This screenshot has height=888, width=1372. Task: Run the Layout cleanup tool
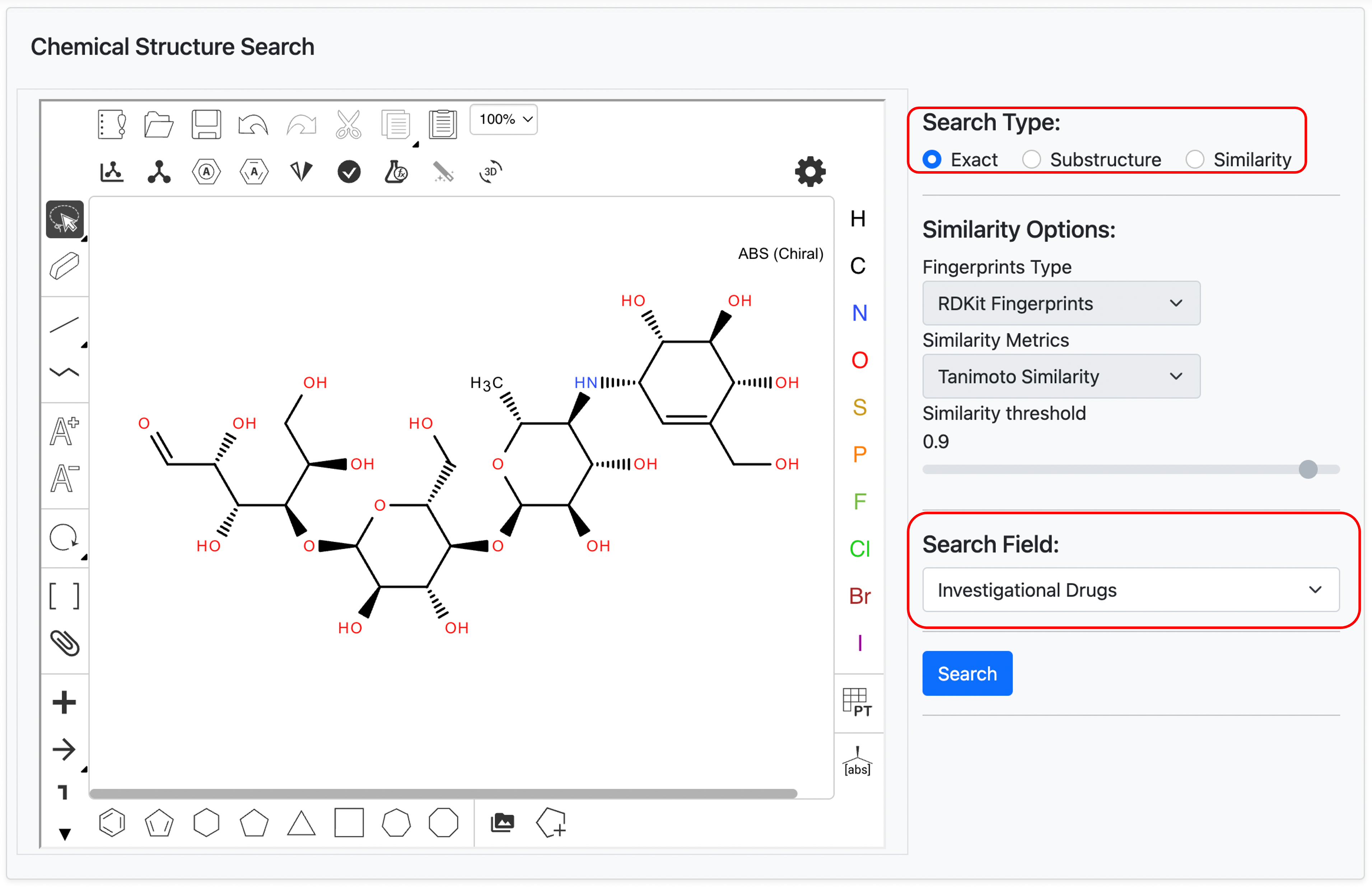[x=112, y=172]
